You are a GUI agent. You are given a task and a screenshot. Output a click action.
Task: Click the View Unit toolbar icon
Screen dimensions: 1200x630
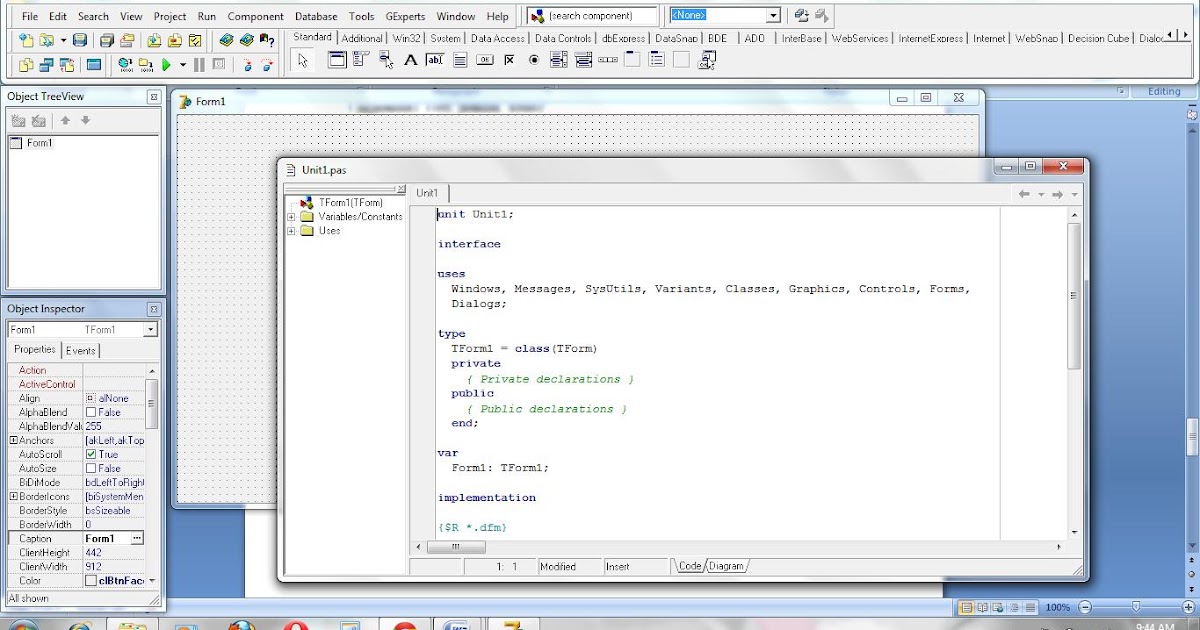pos(26,65)
